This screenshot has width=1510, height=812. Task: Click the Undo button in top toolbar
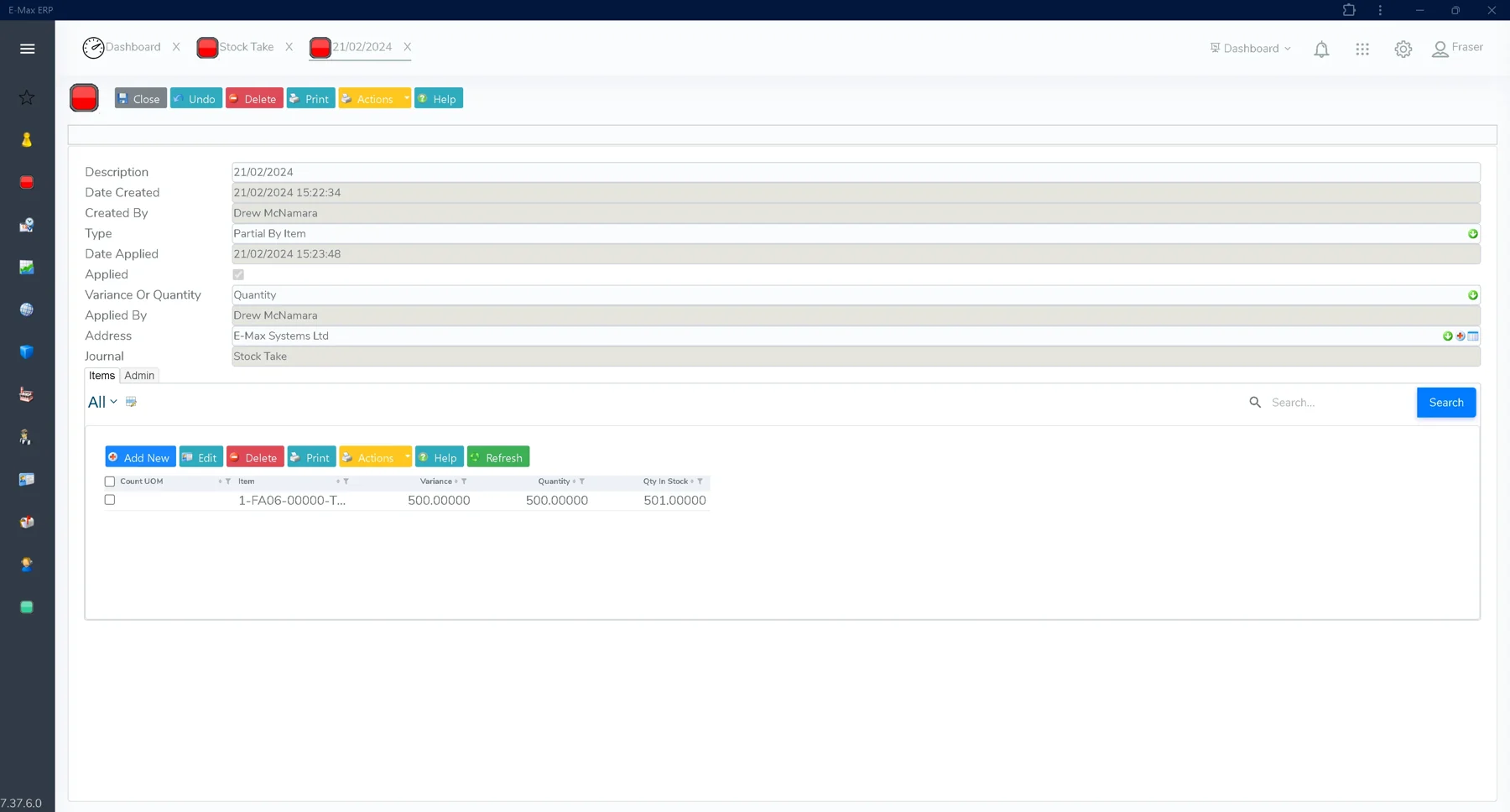tap(195, 98)
